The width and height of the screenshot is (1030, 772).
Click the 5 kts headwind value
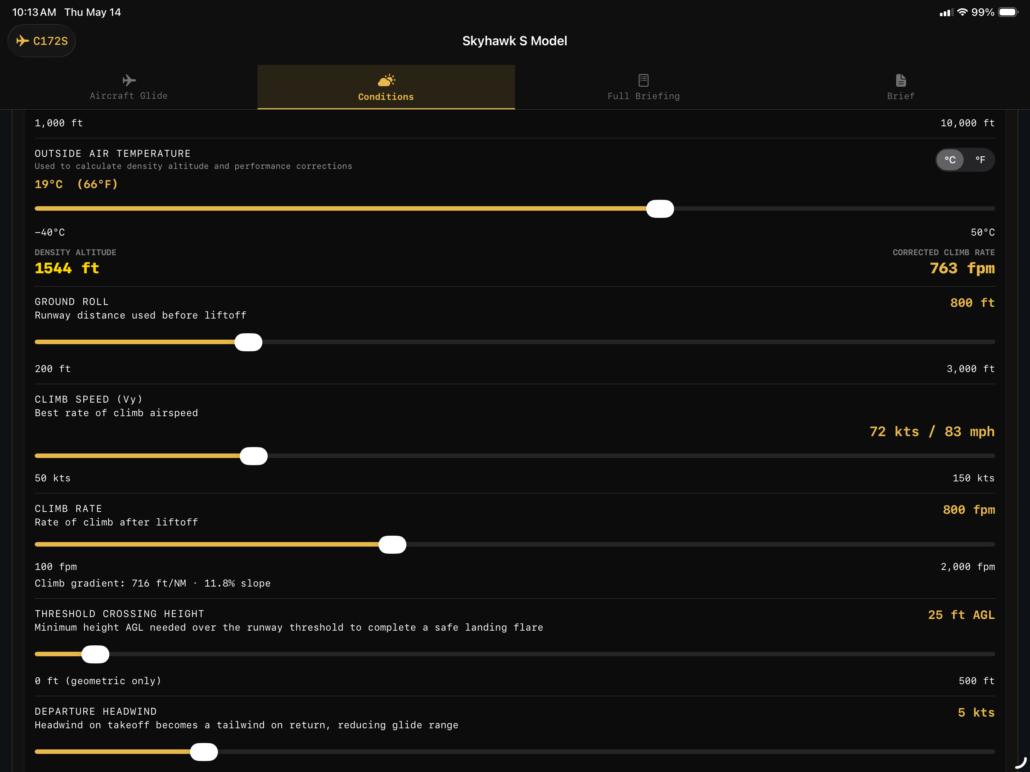coord(976,712)
